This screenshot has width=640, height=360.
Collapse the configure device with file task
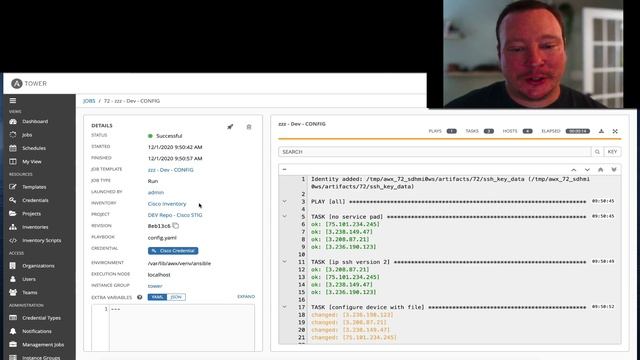[284, 307]
